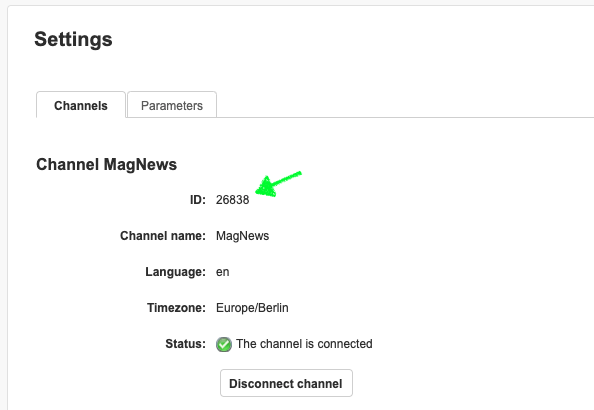Click the green connected status checkmark icon

[224, 344]
